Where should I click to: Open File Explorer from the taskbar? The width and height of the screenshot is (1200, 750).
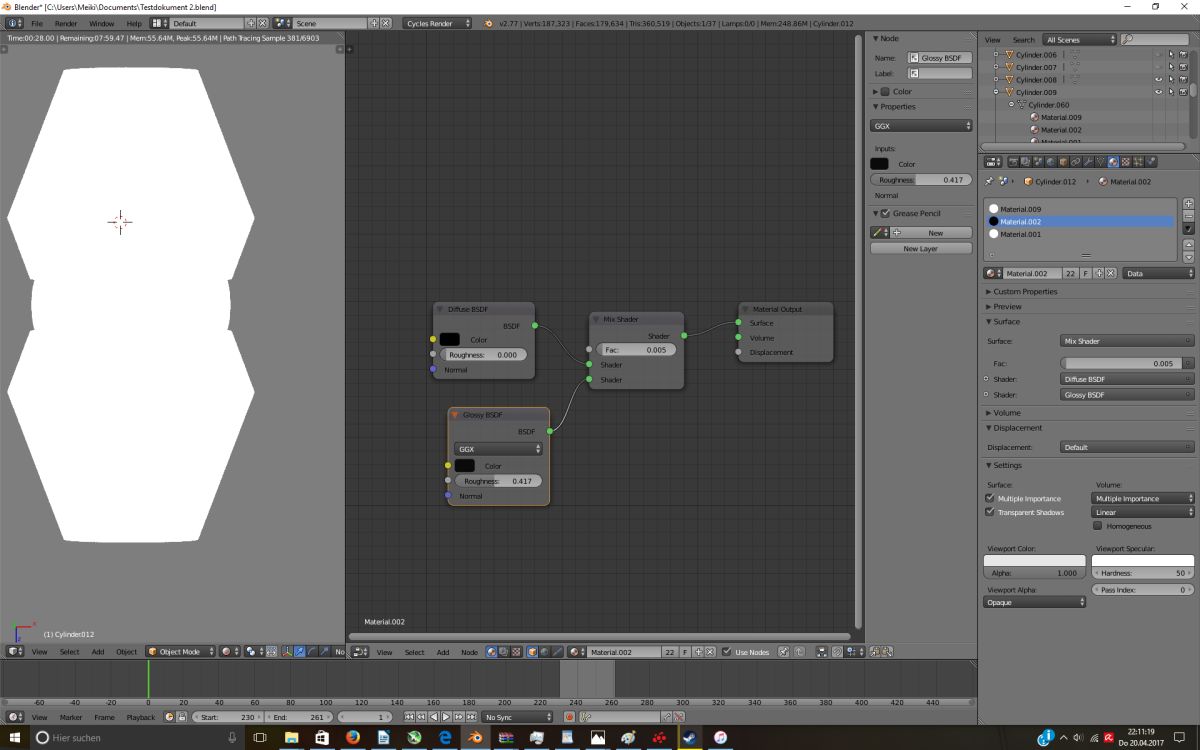click(291, 737)
